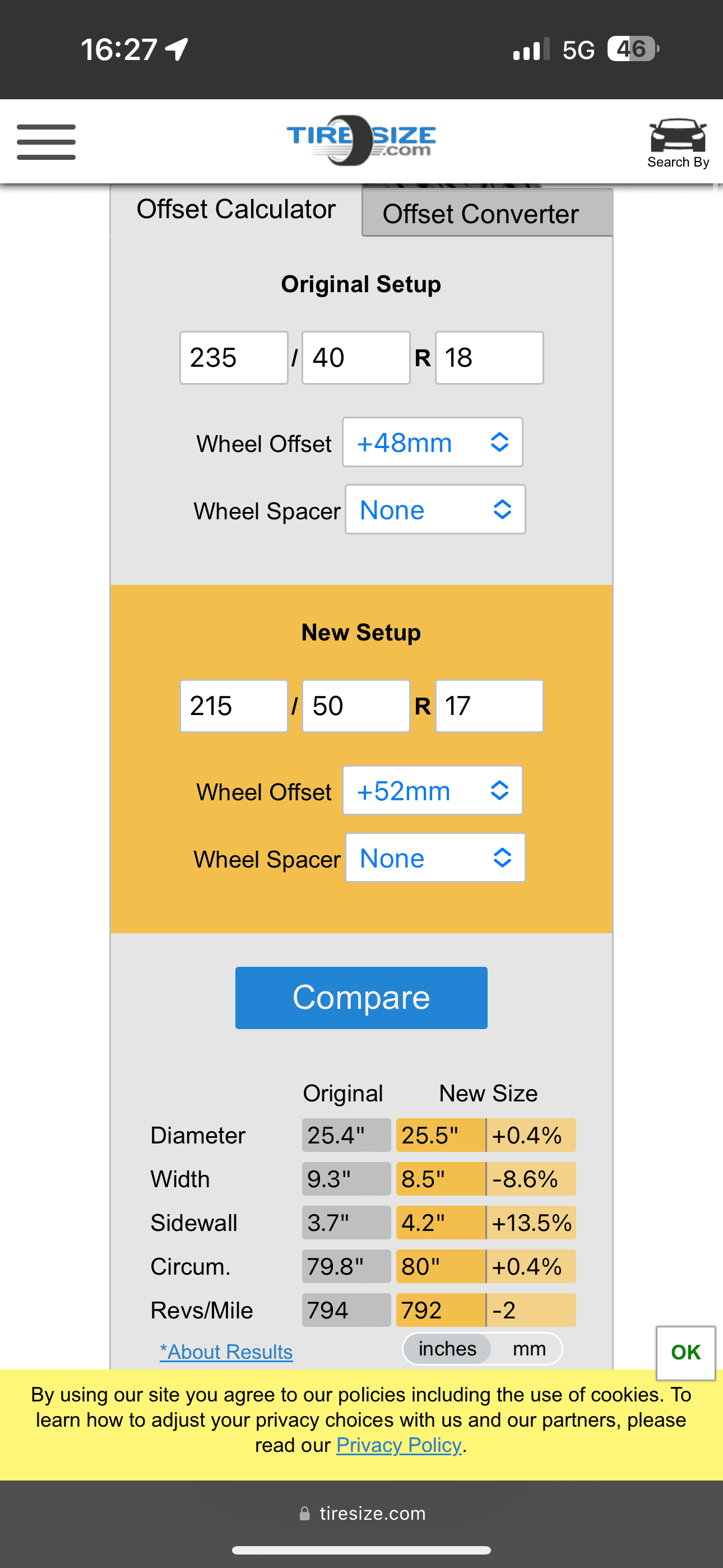Edit the new rim diameter field 17
This screenshot has width=723, height=1568.
(489, 706)
